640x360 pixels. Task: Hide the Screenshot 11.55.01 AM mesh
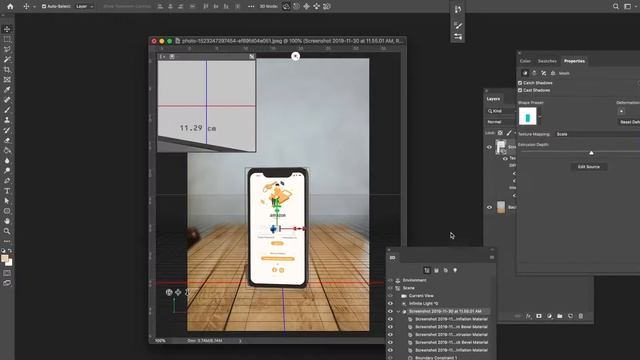[391, 311]
